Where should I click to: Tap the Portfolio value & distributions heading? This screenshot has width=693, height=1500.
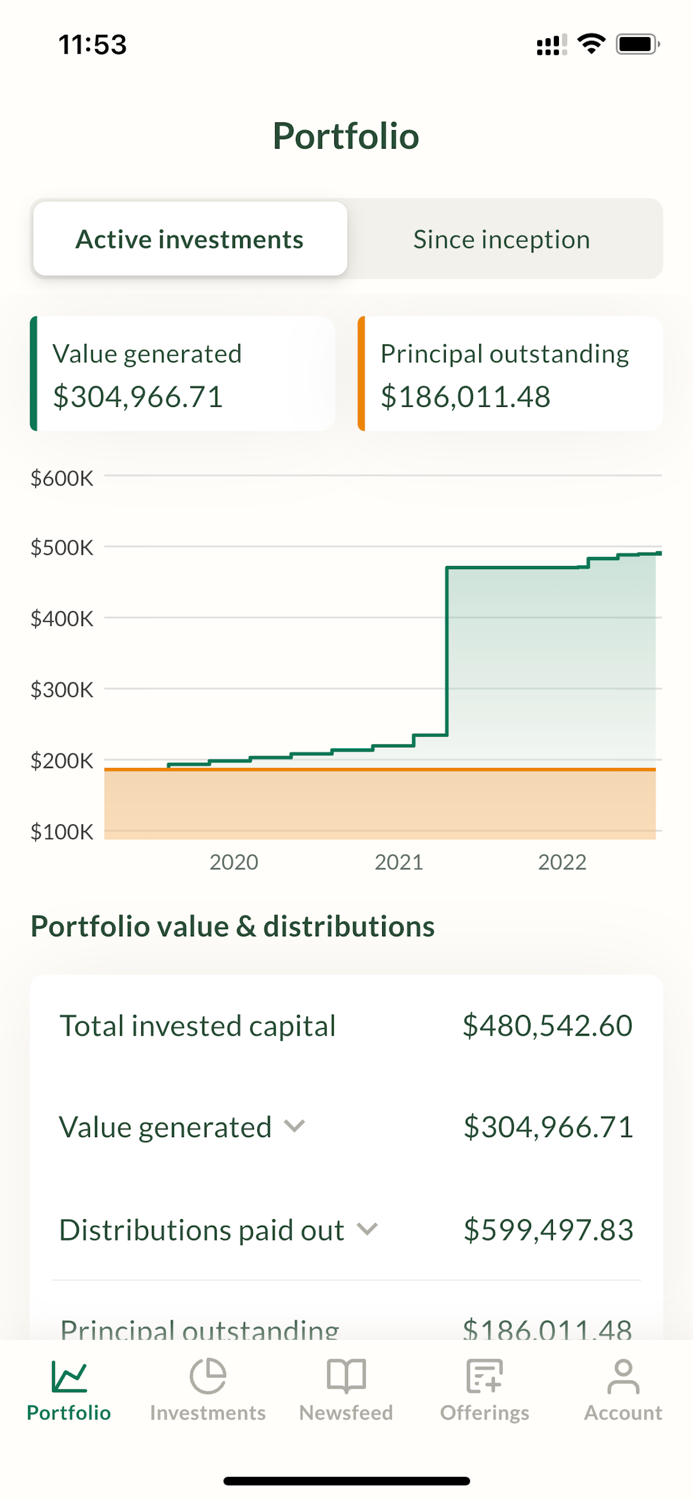pos(232,925)
